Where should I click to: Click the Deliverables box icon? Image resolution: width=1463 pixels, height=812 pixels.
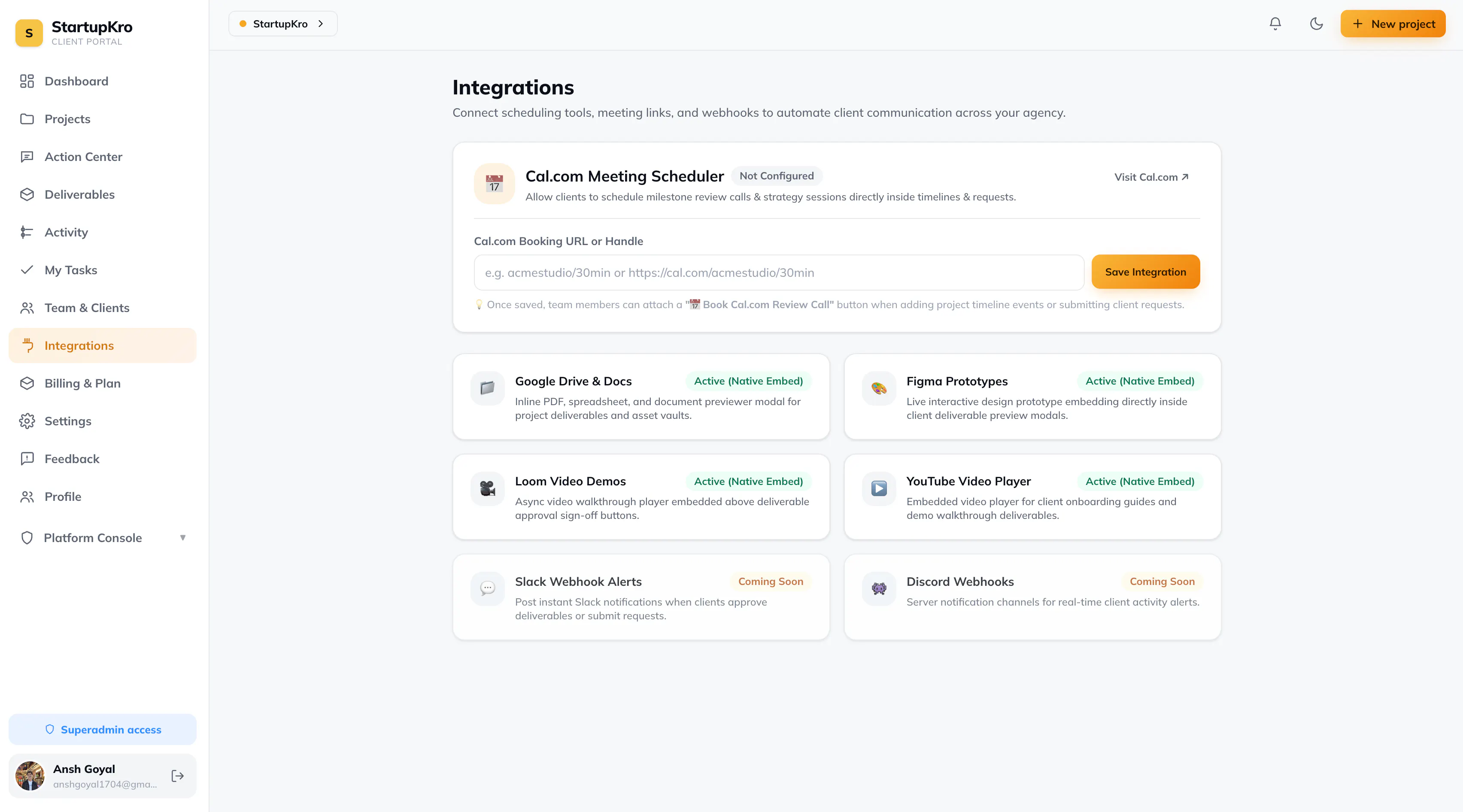[x=27, y=194]
